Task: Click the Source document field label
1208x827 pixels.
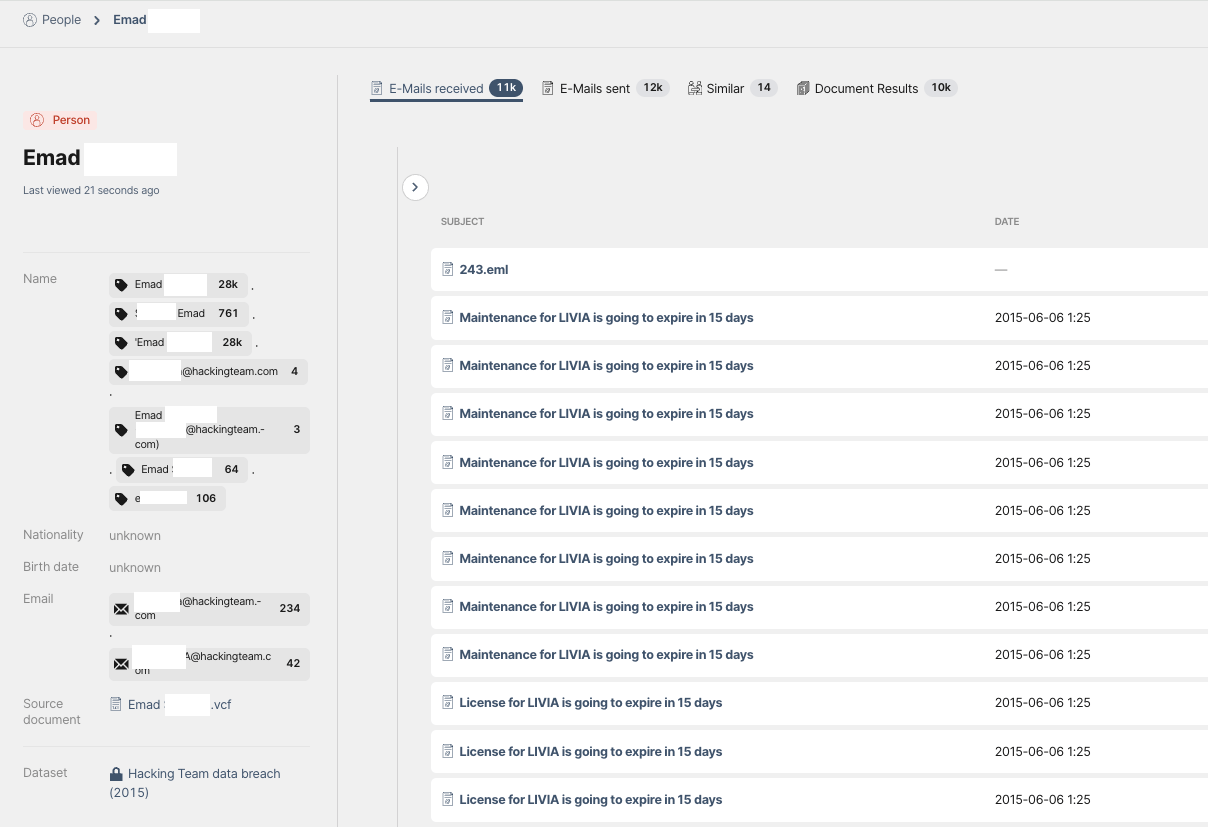Action: (x=52, y=712)
